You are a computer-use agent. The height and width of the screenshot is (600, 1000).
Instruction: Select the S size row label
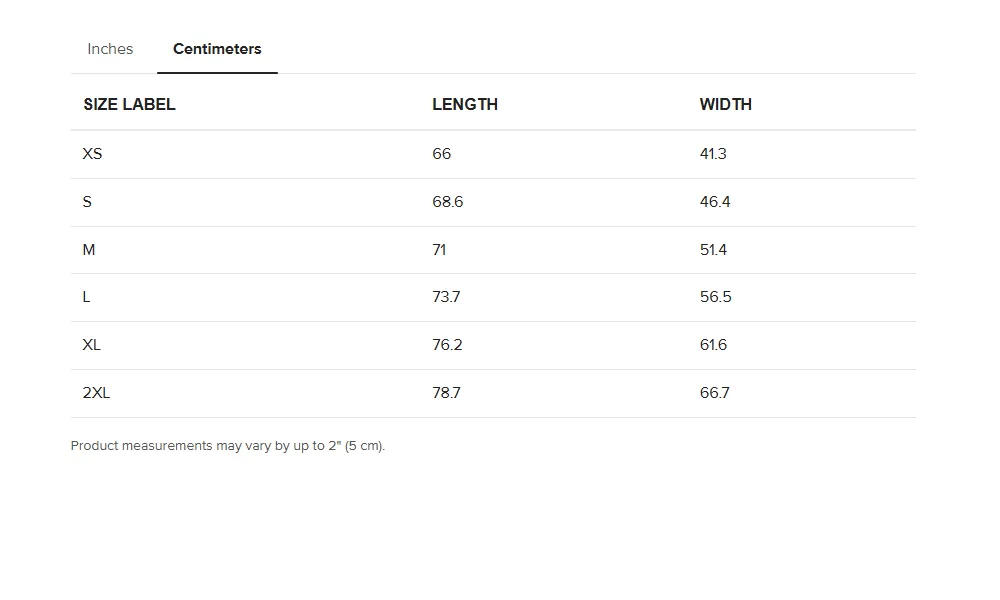tap(87, 202)
